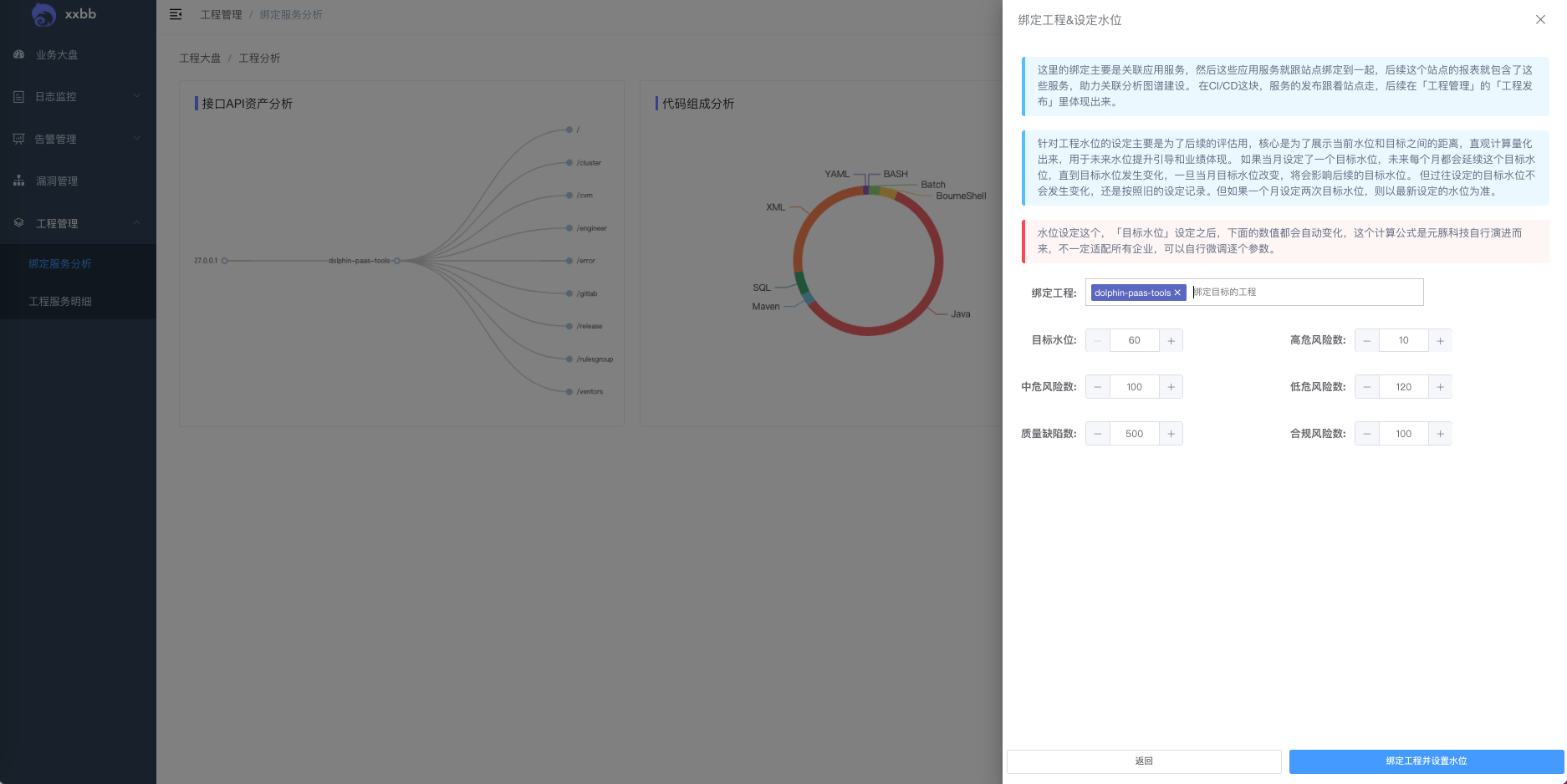
Task: Expand the 告警管理 submenu chevron
Action: [x=136, y=139]
